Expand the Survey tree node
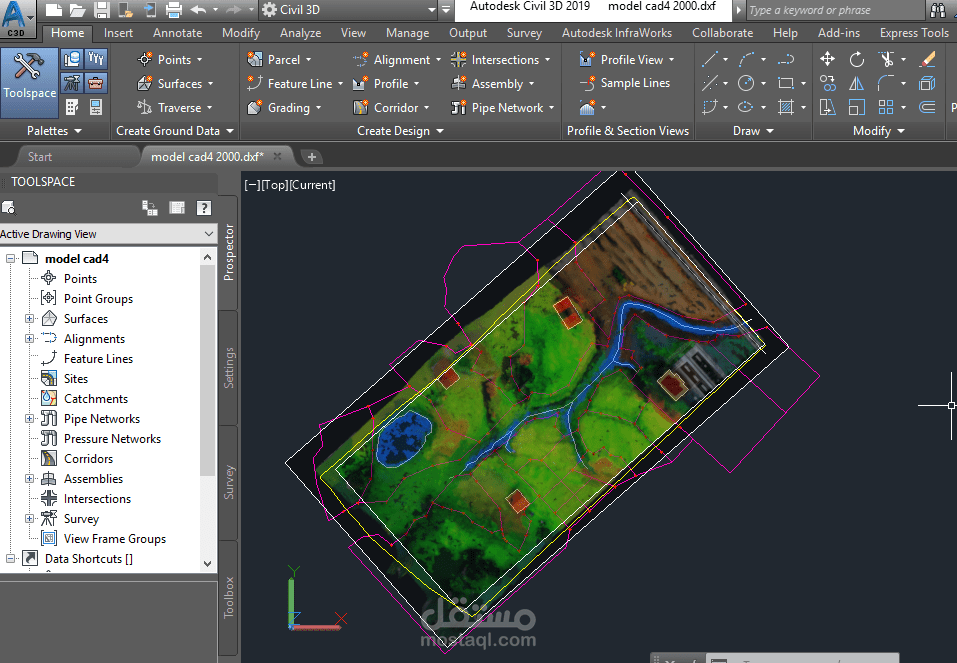This screenshot has height=663, width=957. (x=29, y=519)
